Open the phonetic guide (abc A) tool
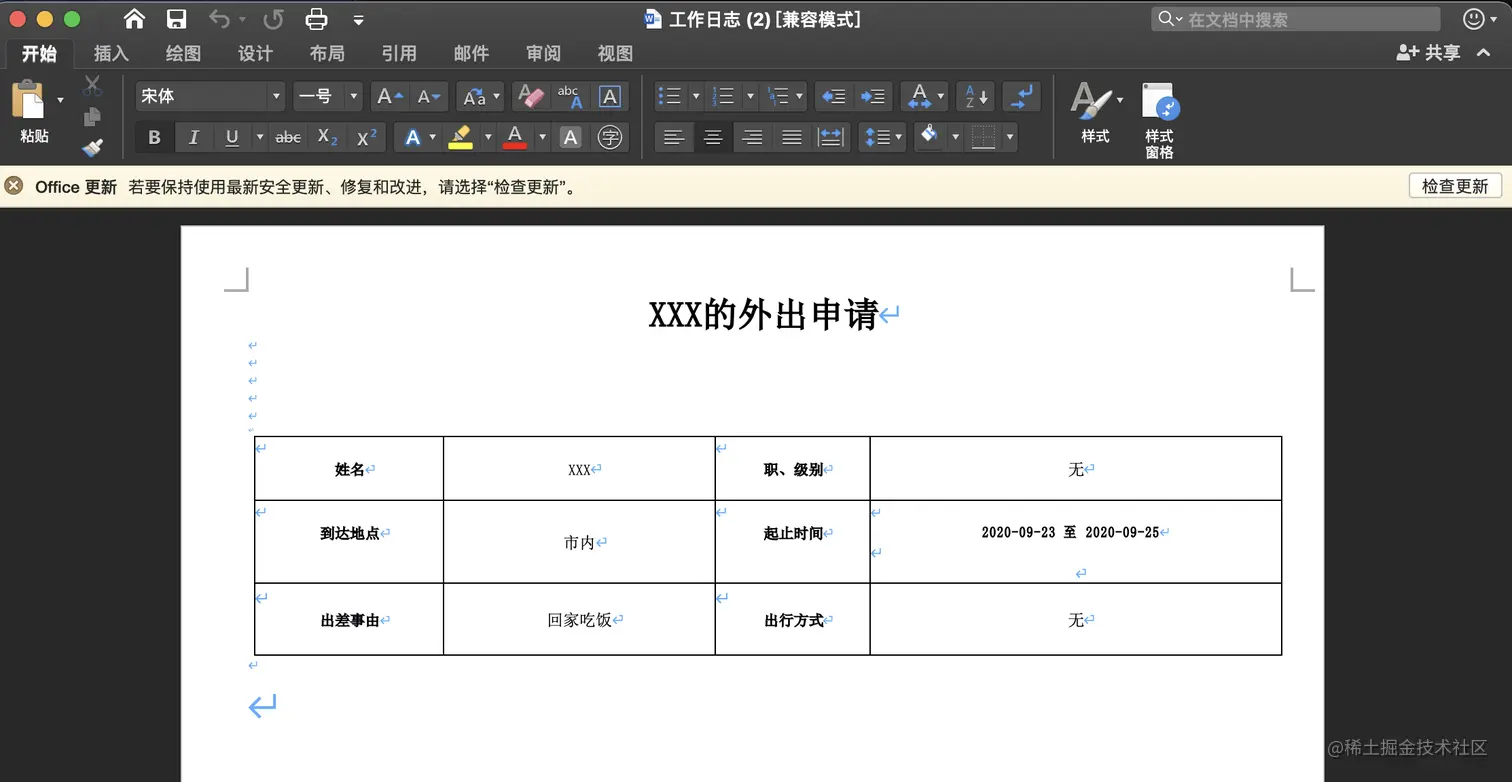The image size is (1512, 782). coord(569,96)
